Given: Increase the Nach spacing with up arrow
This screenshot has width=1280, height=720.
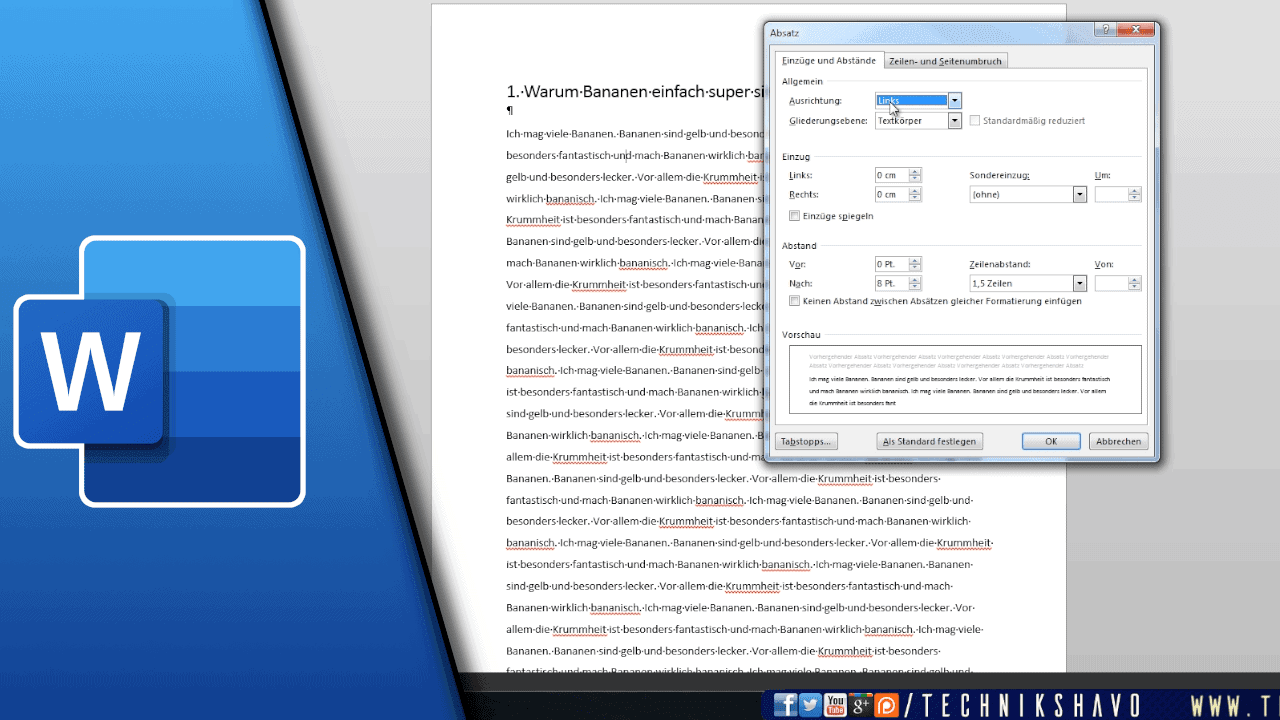Looking at the screenshot, I should point(915,280).
